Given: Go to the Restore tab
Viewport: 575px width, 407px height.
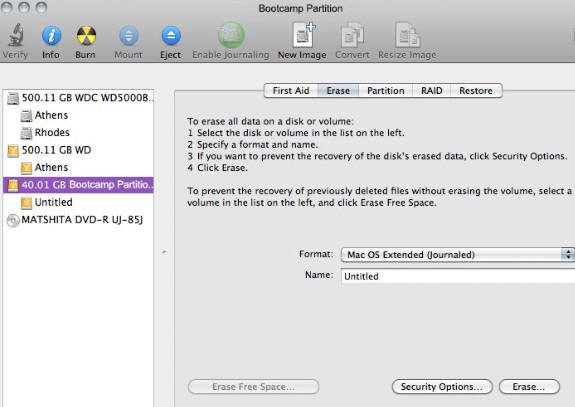Looking at the screenshot, I should click(476, 91).
